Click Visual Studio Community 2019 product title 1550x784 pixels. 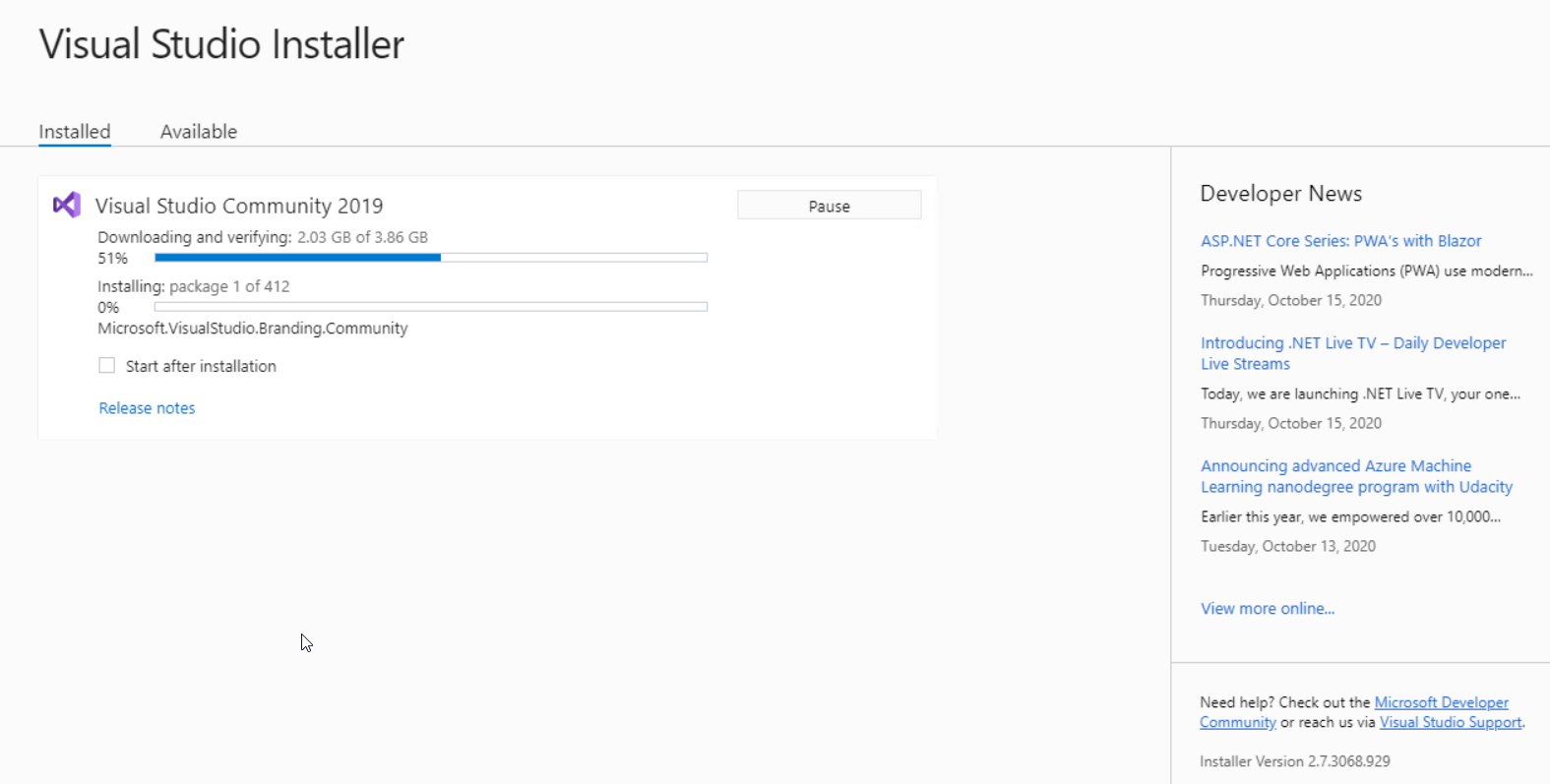coord(239,206)
